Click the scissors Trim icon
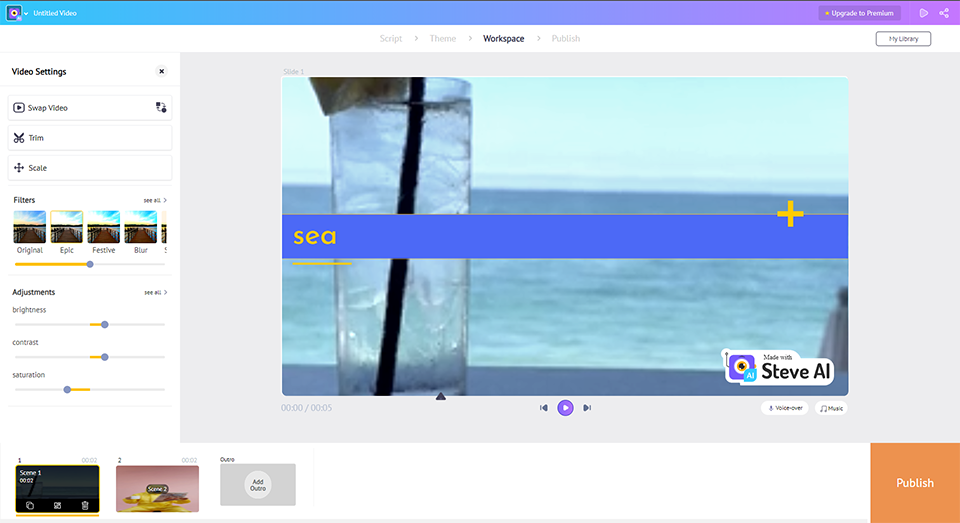 tap(19, 138)
